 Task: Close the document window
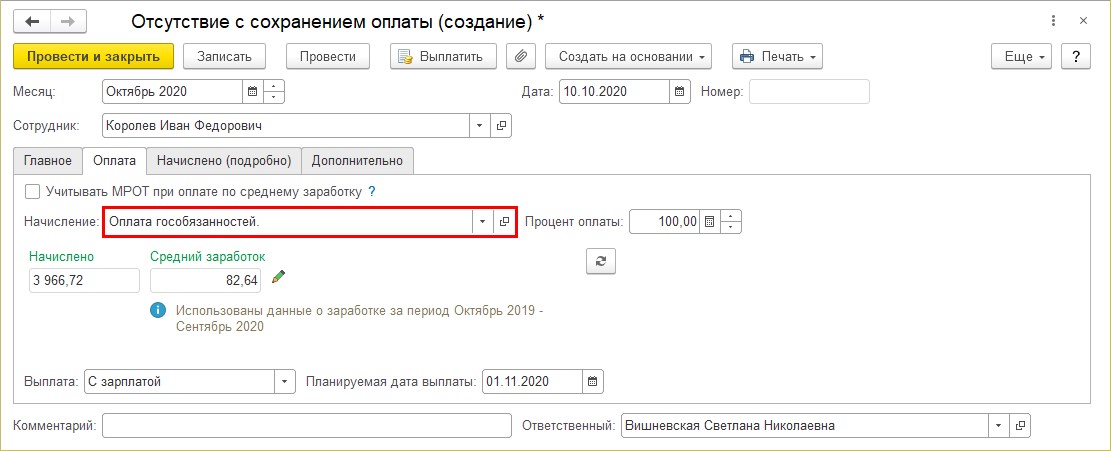[x=1083, y=21]
